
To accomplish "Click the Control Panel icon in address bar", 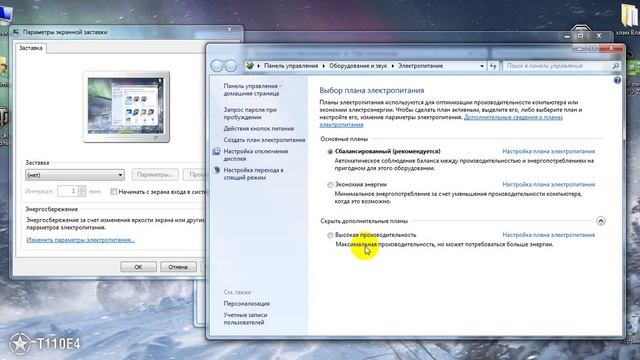I will [x=250, y=66].
